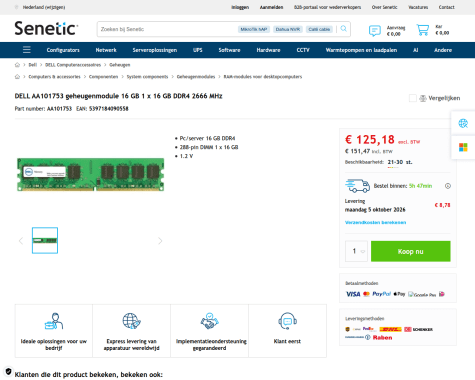Select the Cat6 cable search suggestion
This screenshot has height=380, width=475.
tap(319, 29)
